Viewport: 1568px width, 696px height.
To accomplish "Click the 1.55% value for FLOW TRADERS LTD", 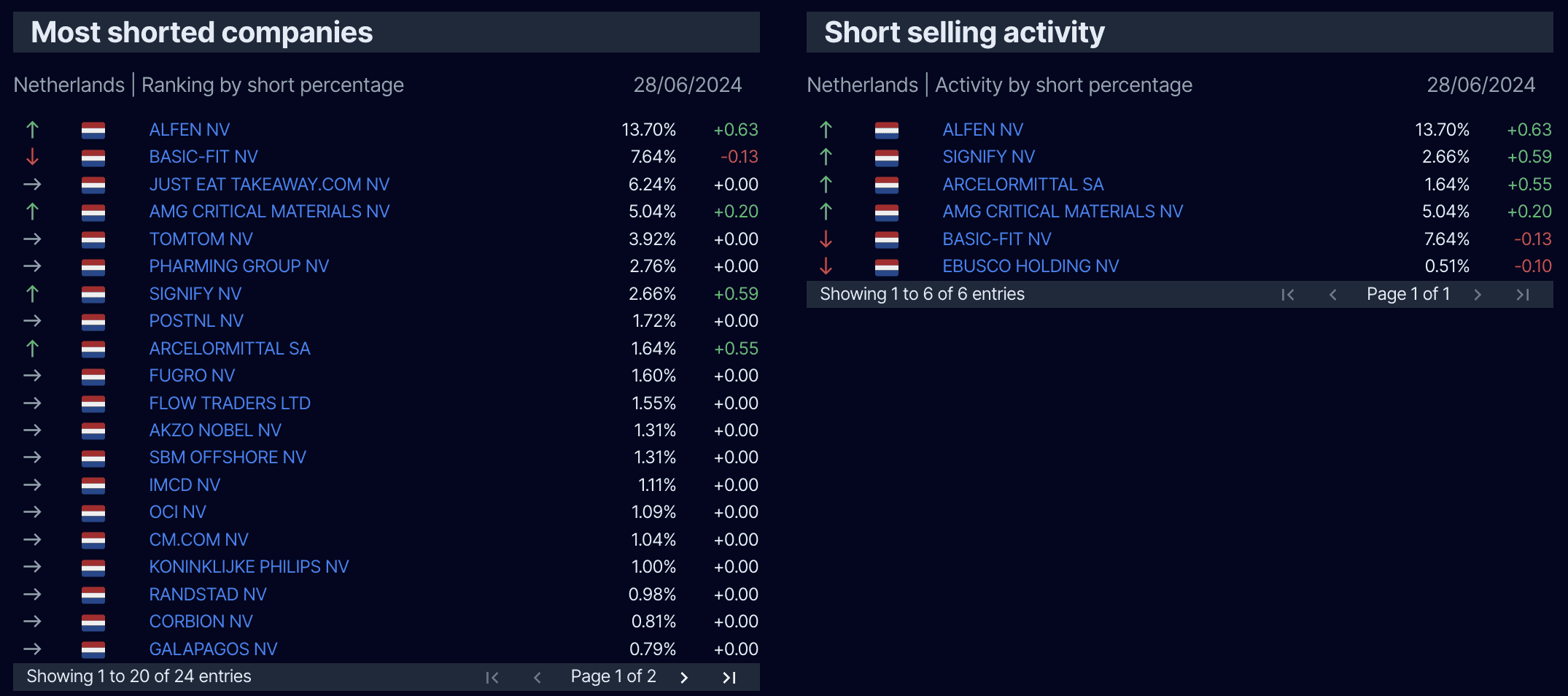I will (653, 403).
